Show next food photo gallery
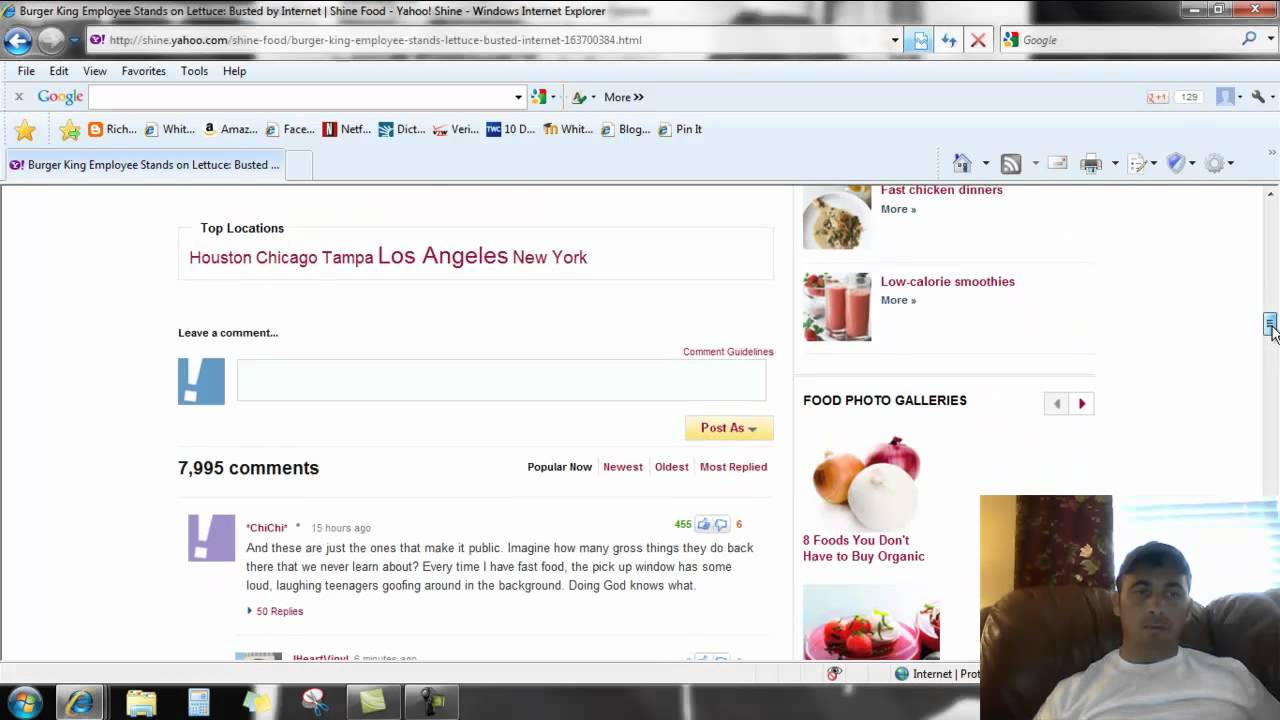 [1082, 404]
